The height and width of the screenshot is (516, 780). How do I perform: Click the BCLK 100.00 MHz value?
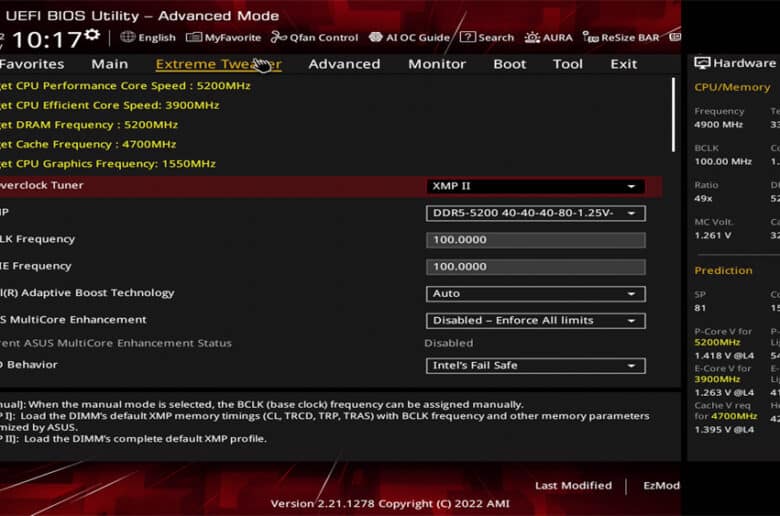[x=723, y=161]
